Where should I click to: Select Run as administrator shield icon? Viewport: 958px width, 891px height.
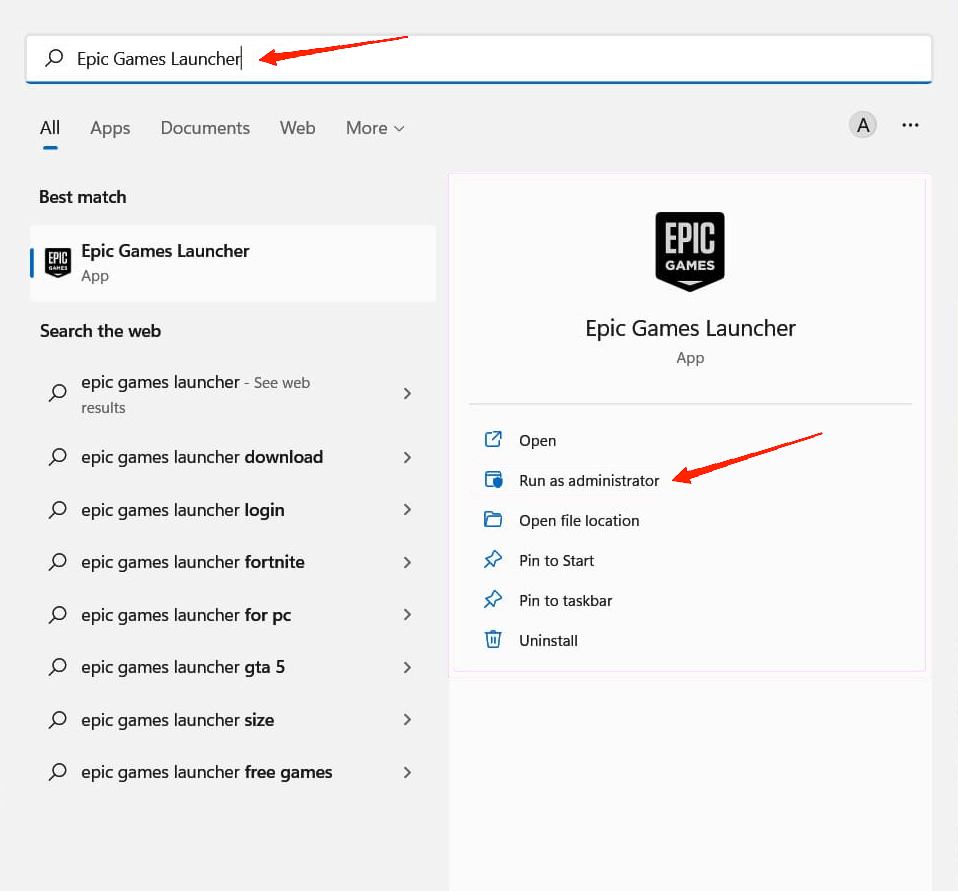click(x=493, y=480)
